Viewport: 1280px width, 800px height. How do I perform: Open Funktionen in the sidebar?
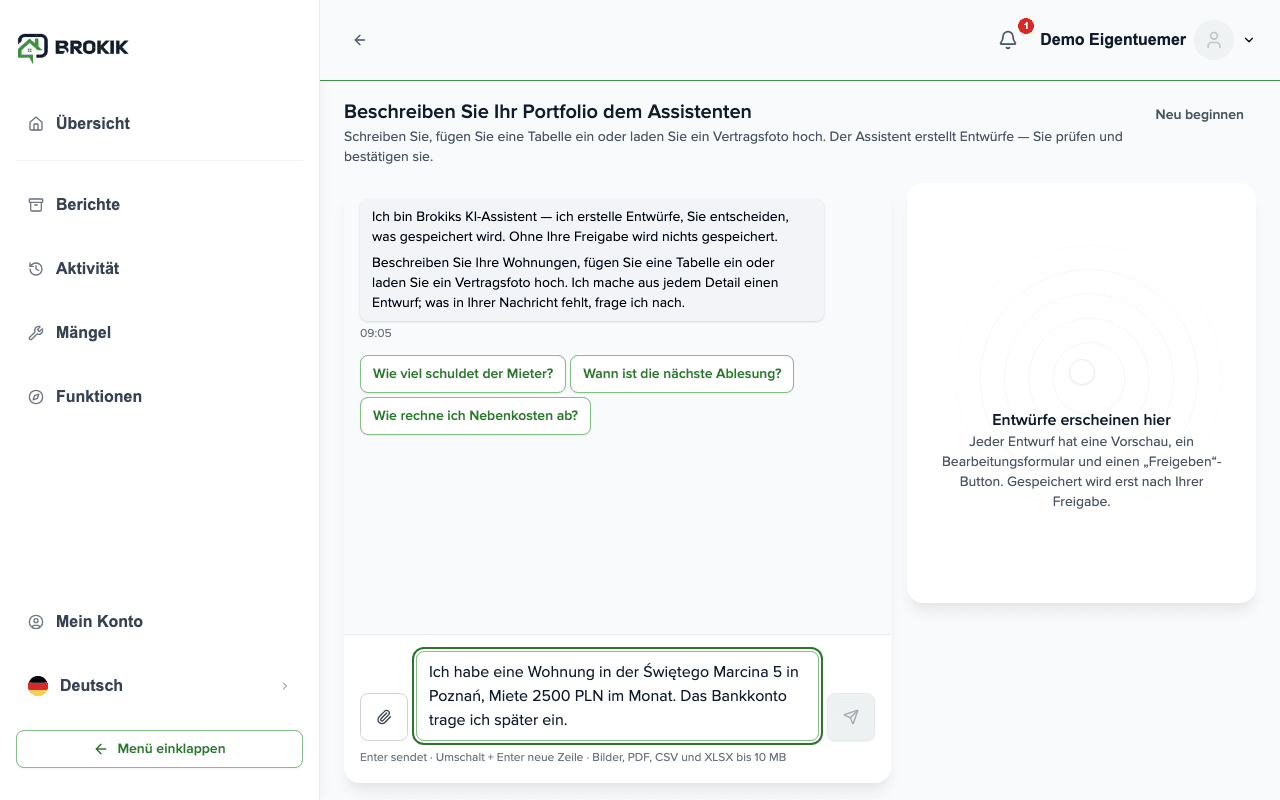(x=160, y=397)
